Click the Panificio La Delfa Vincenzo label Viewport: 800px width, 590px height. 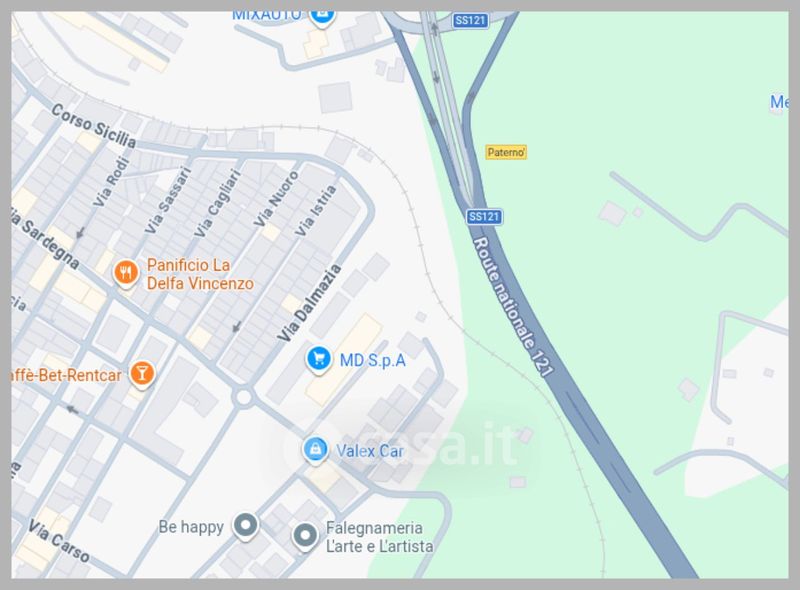point(200,274)
